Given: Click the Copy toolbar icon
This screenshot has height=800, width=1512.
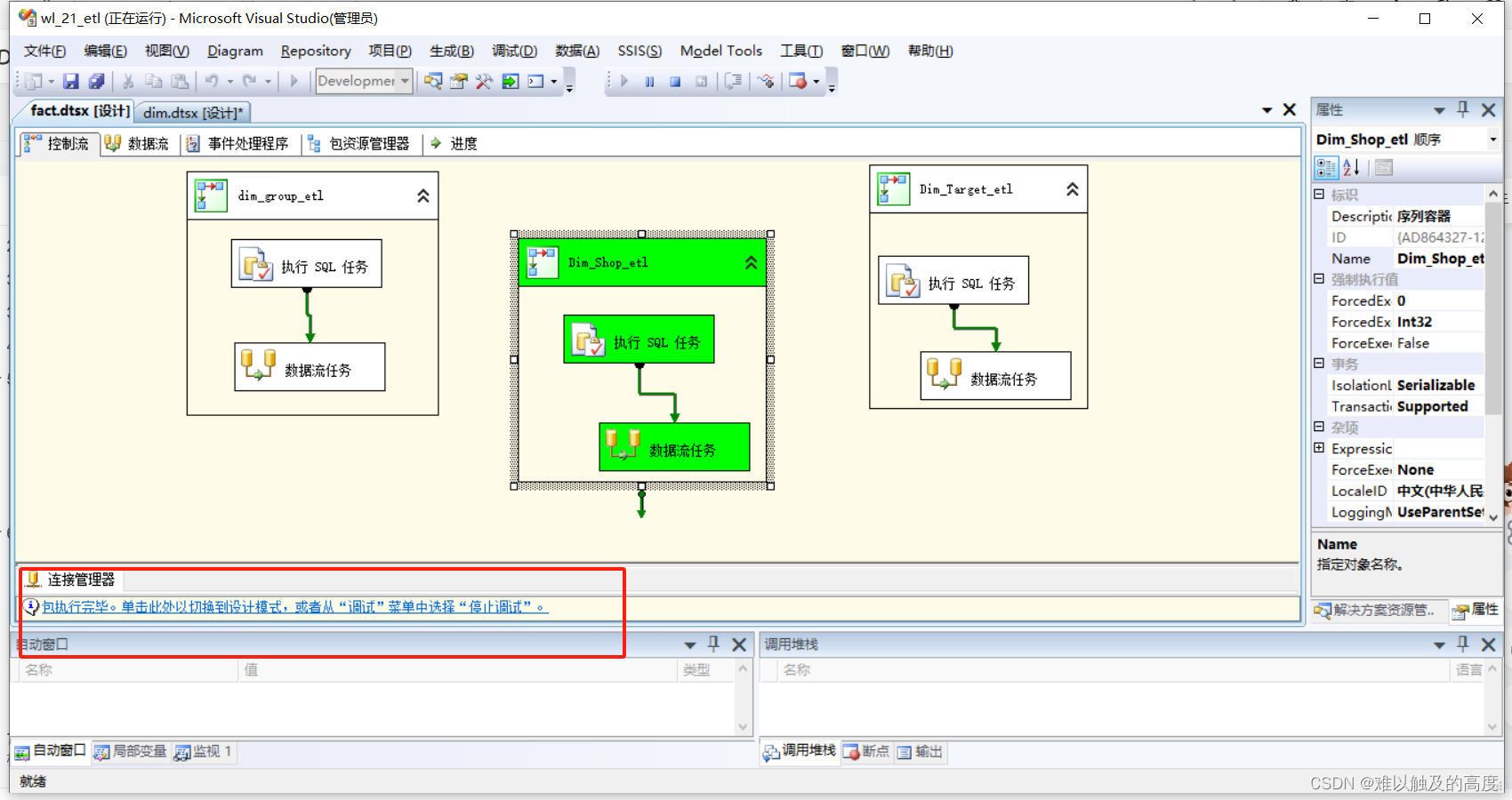Looking at the screenshot, I should coord(154,81).
